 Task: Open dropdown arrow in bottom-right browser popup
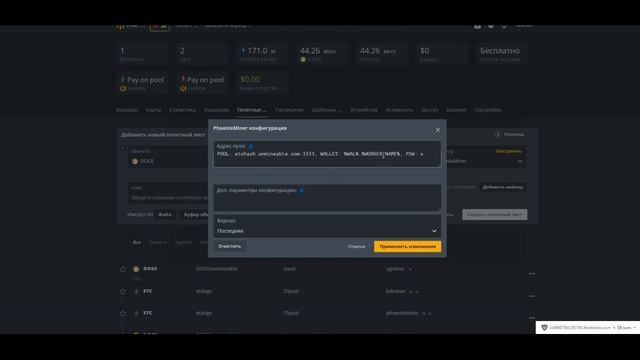point(635,328)
